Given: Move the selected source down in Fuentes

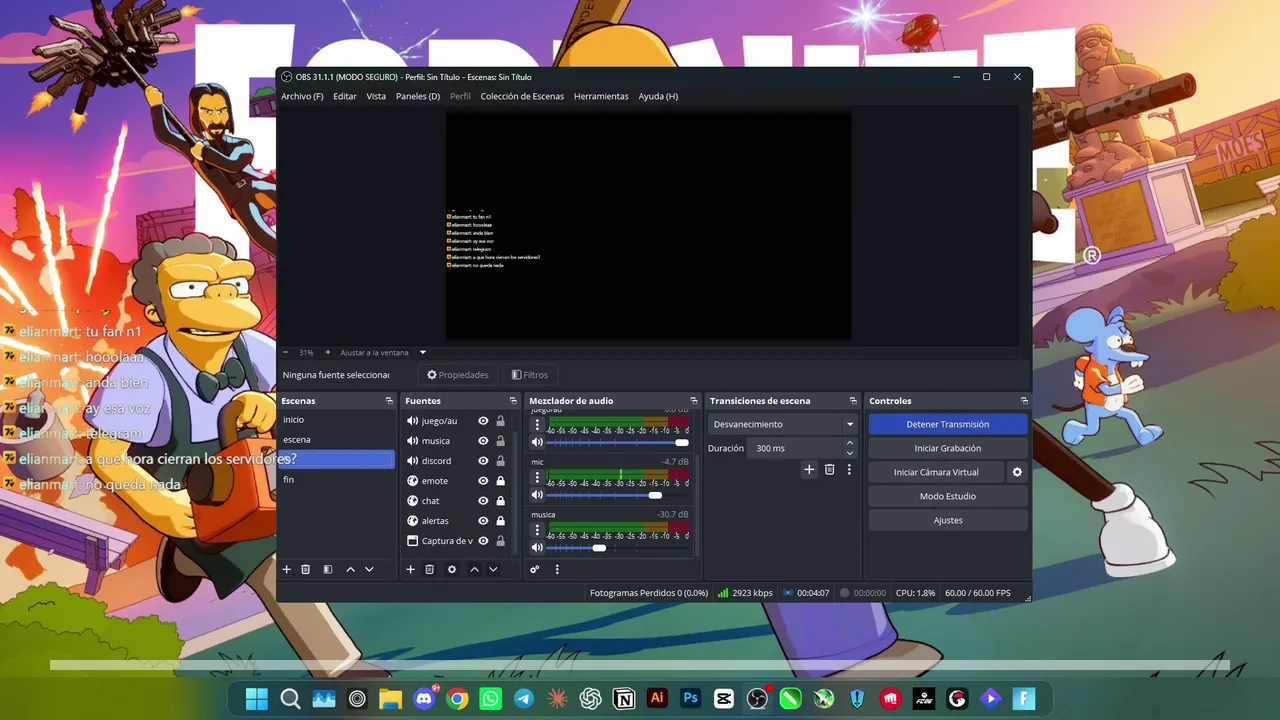Looking at the screenshot, I should [x=493, y=569].
